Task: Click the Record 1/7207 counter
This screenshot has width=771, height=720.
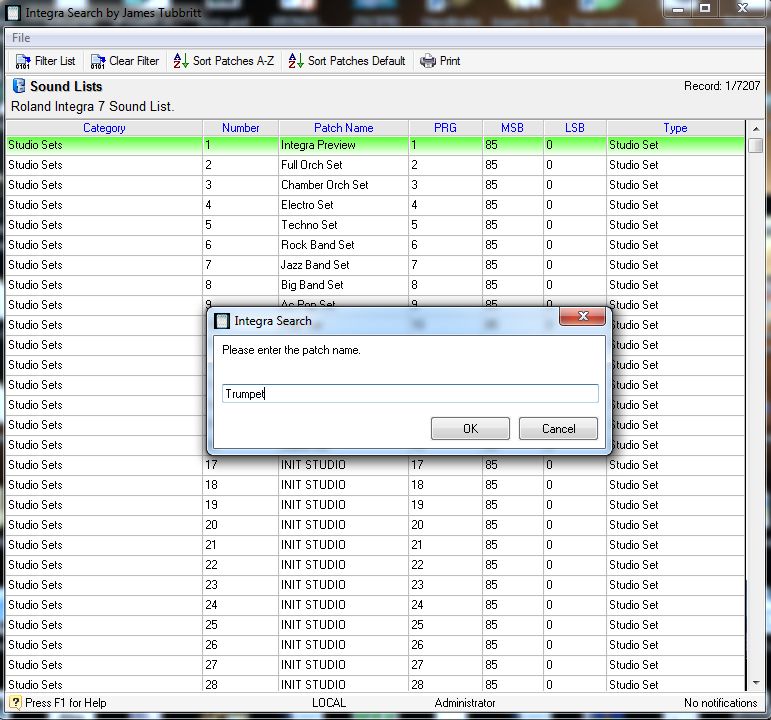Action: pyautogui.click(x=722, y=86)
